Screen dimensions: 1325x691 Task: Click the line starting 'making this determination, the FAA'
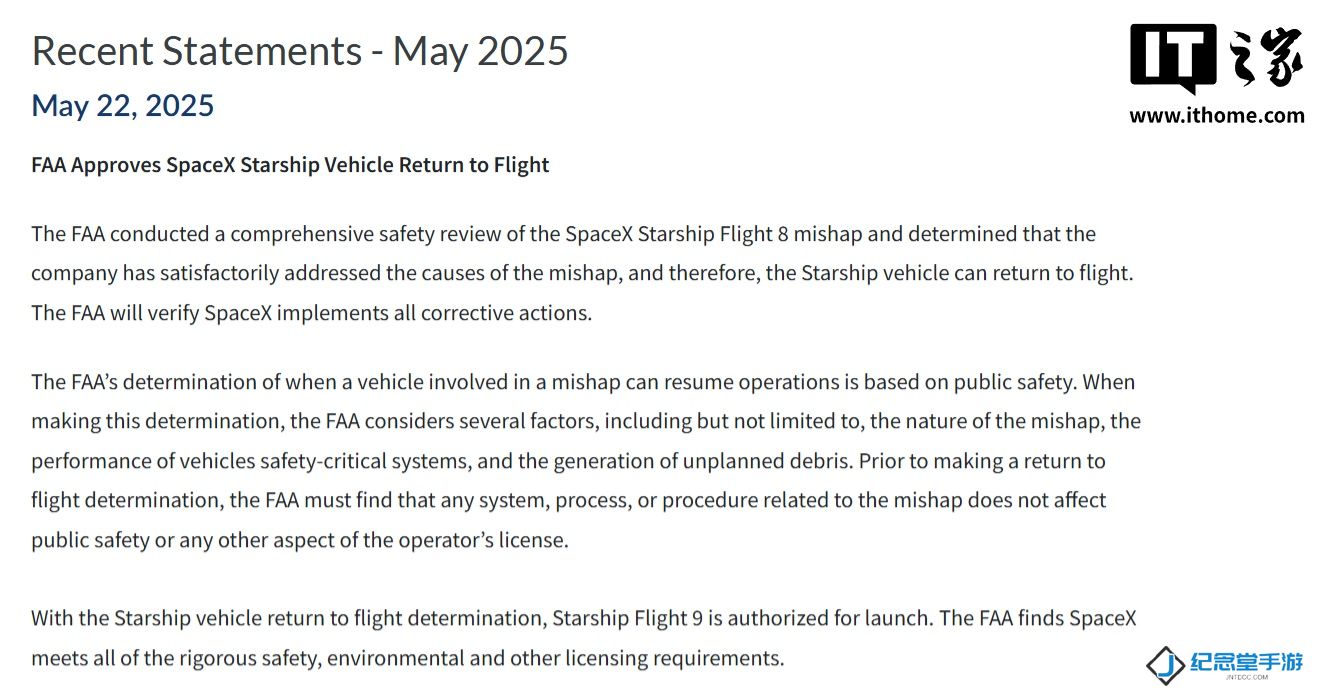coord(586,421)
